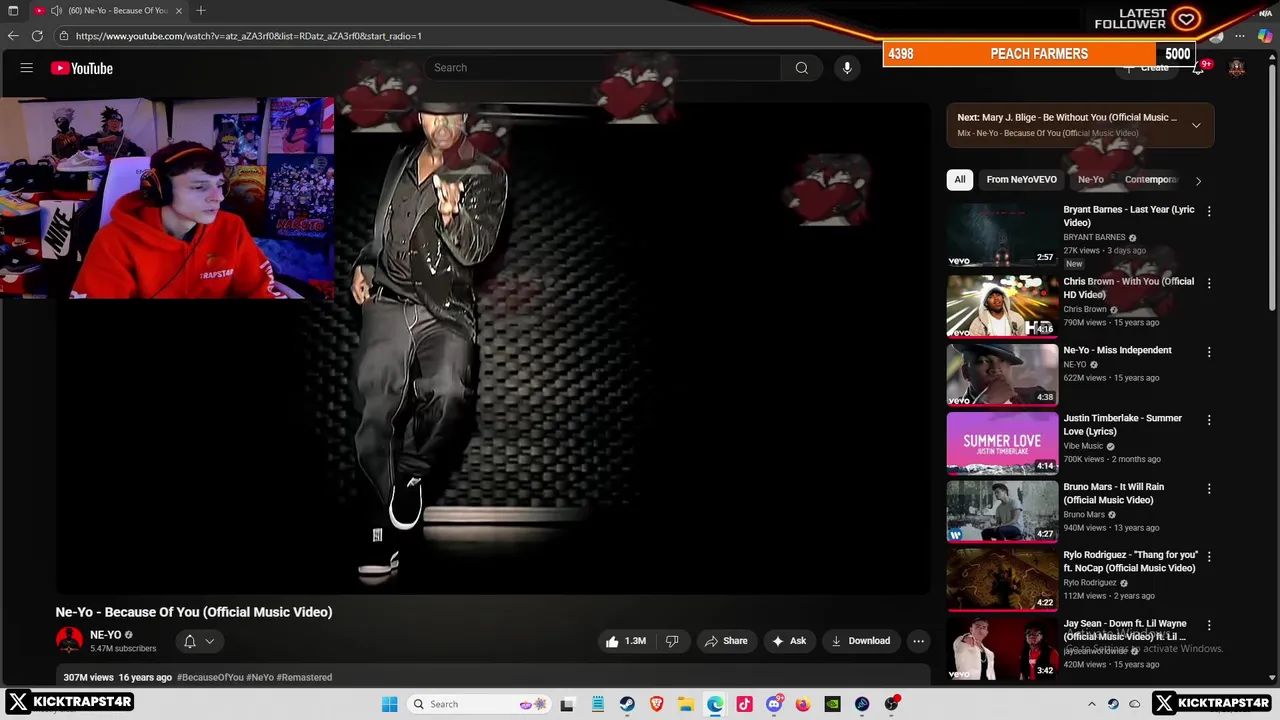The width and height of the screenshot is (1280, 720).
Task: Open NVIDIA app from the taskbar
Action: (832, 704)
